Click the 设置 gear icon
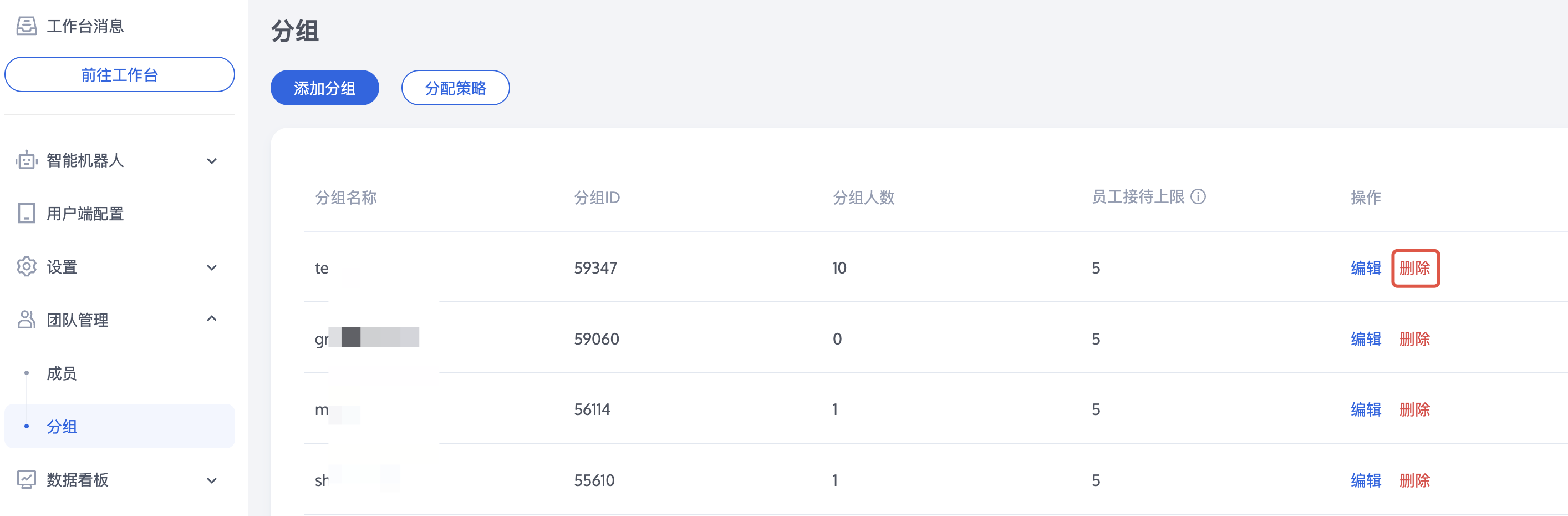The width and height of the screenshot is (1568, 516). tap(26, 266)
